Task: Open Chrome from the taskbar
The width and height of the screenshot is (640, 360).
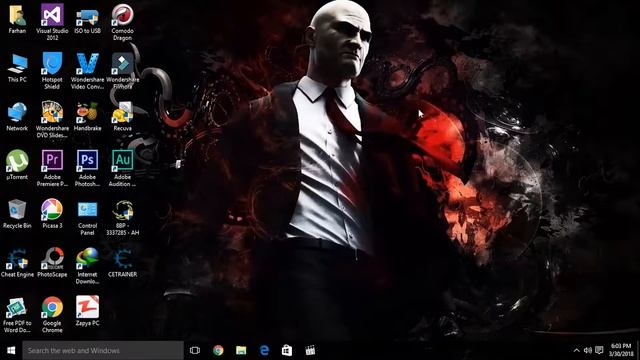Action: 218,350
